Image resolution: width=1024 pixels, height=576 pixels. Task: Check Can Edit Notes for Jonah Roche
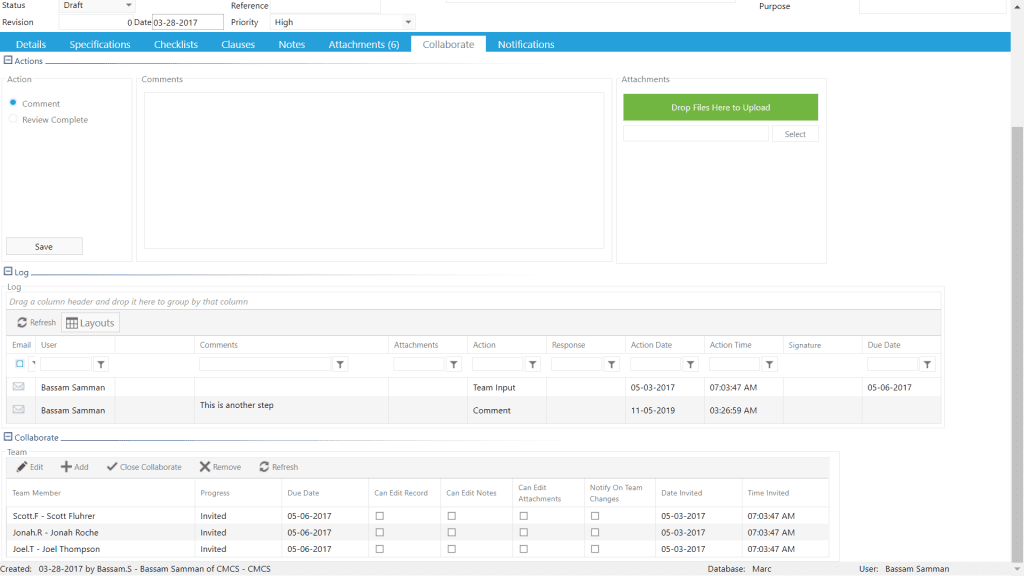(451, 532)
